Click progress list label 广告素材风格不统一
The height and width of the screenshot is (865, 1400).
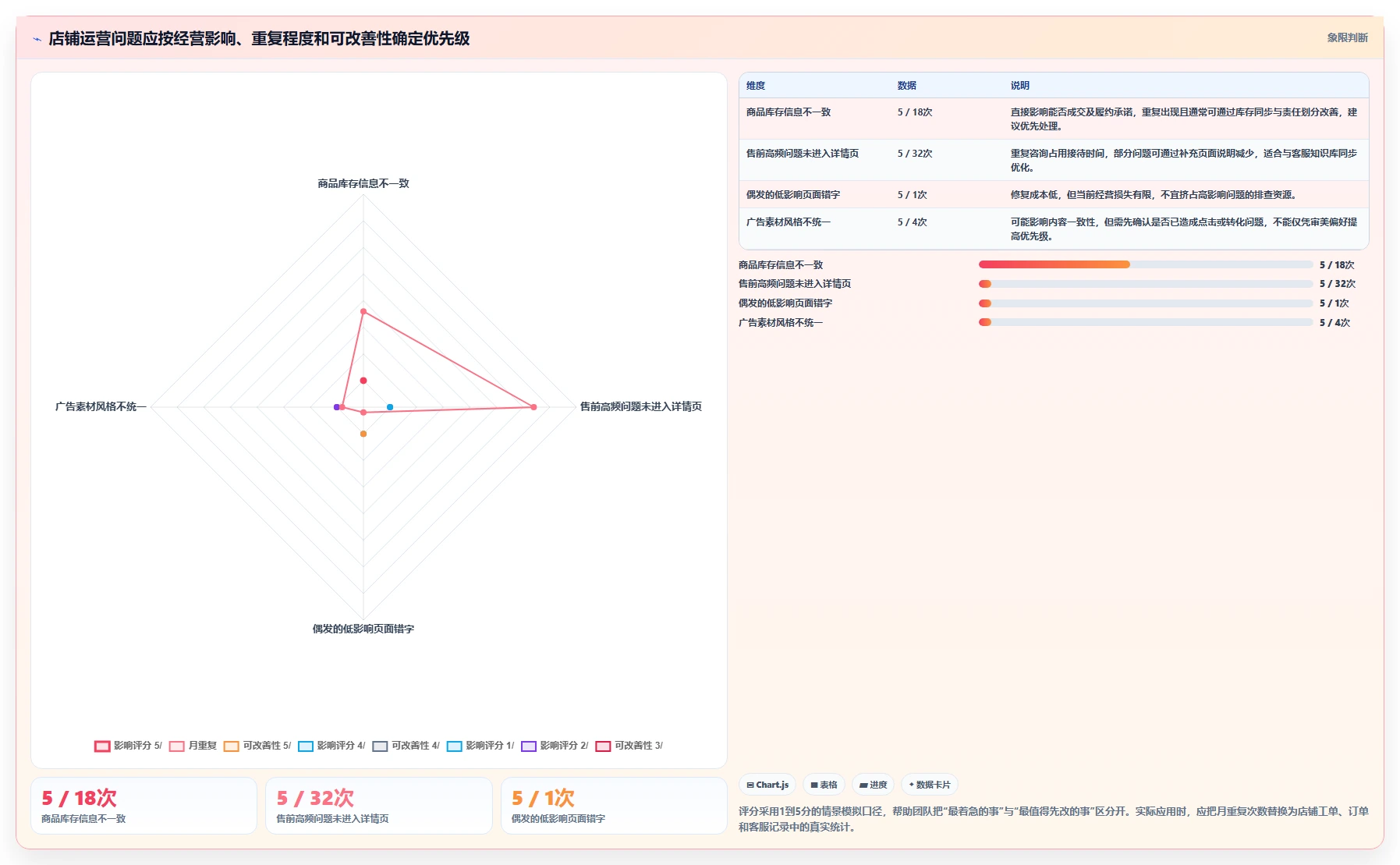pos(781,323)
